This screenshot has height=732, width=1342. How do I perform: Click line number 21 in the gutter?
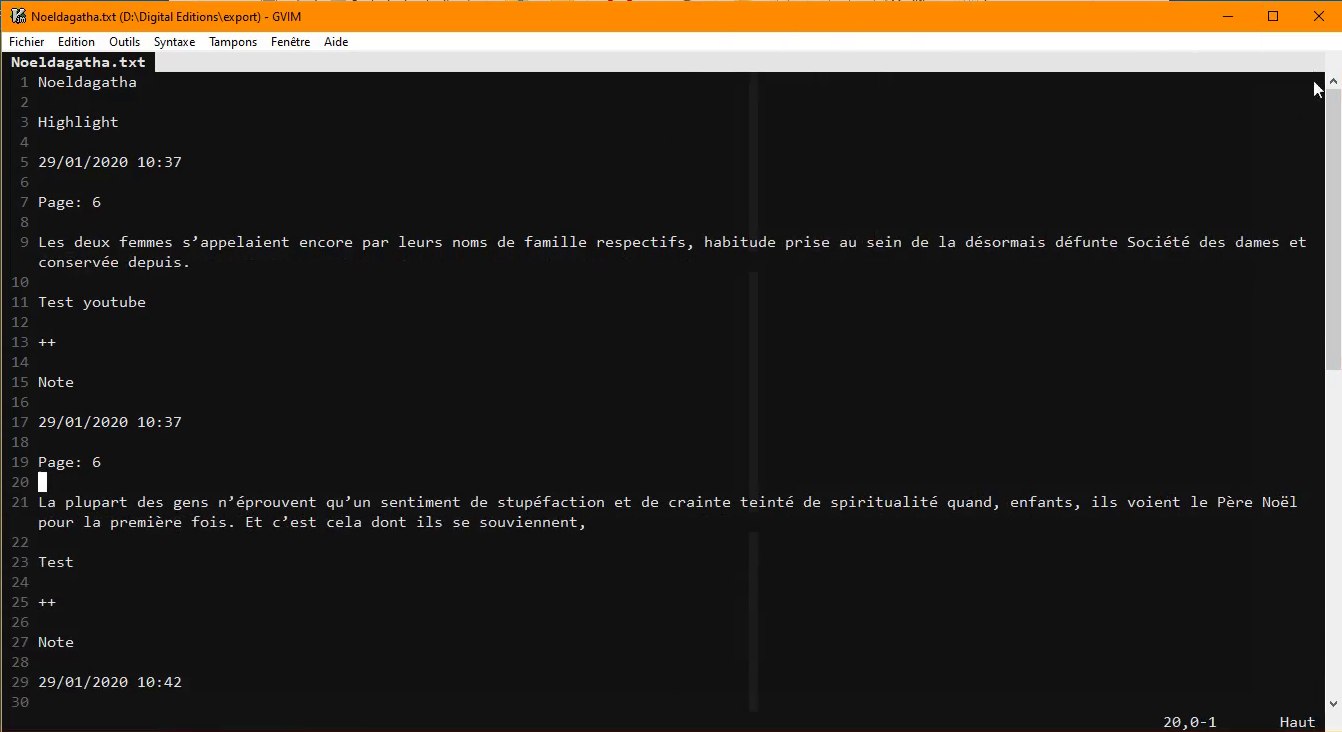click(x=19, y=502)
